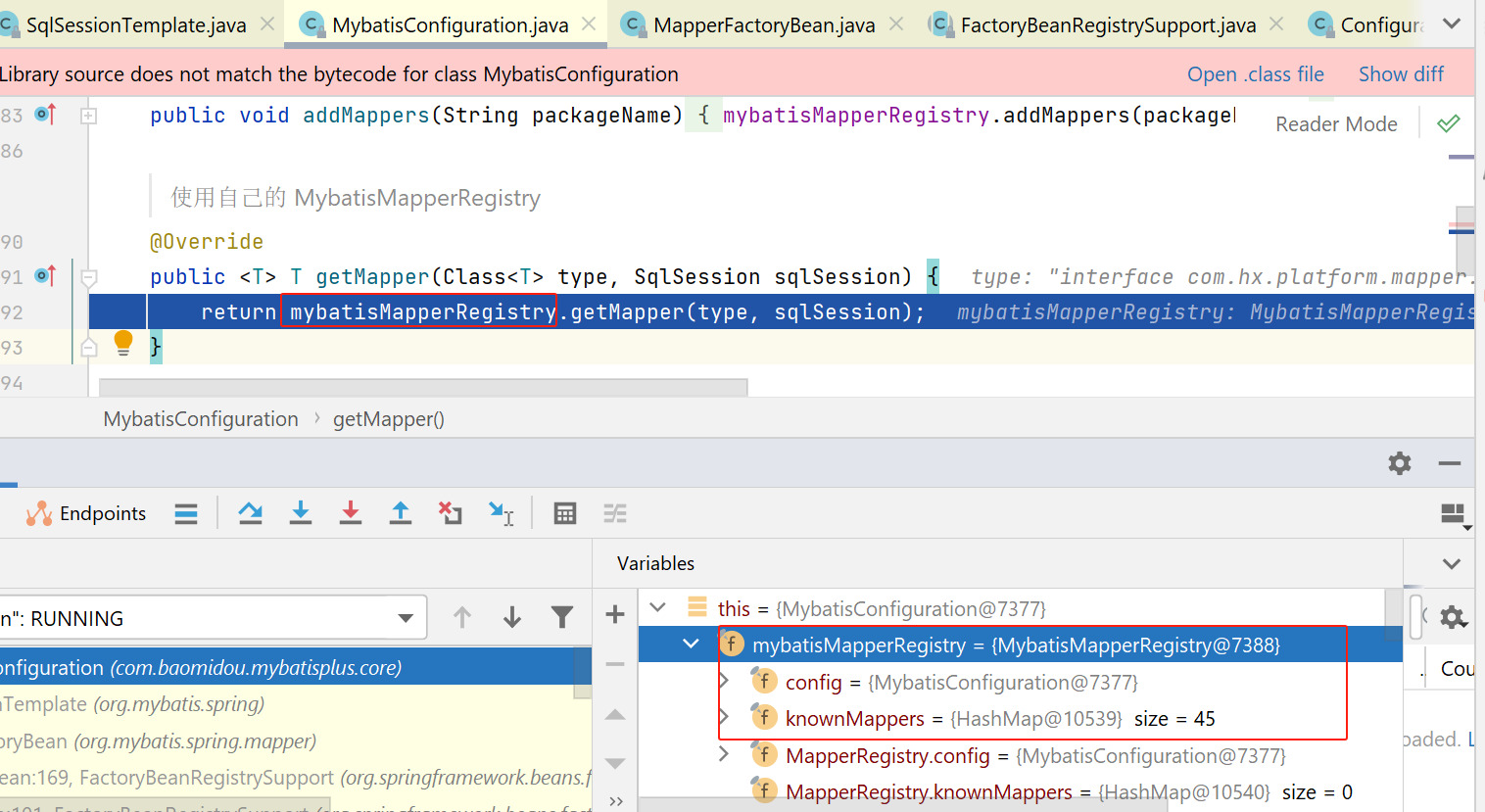Open the RUNNING thread dropdown
The image size is (1485, 812).
point(406,618)
